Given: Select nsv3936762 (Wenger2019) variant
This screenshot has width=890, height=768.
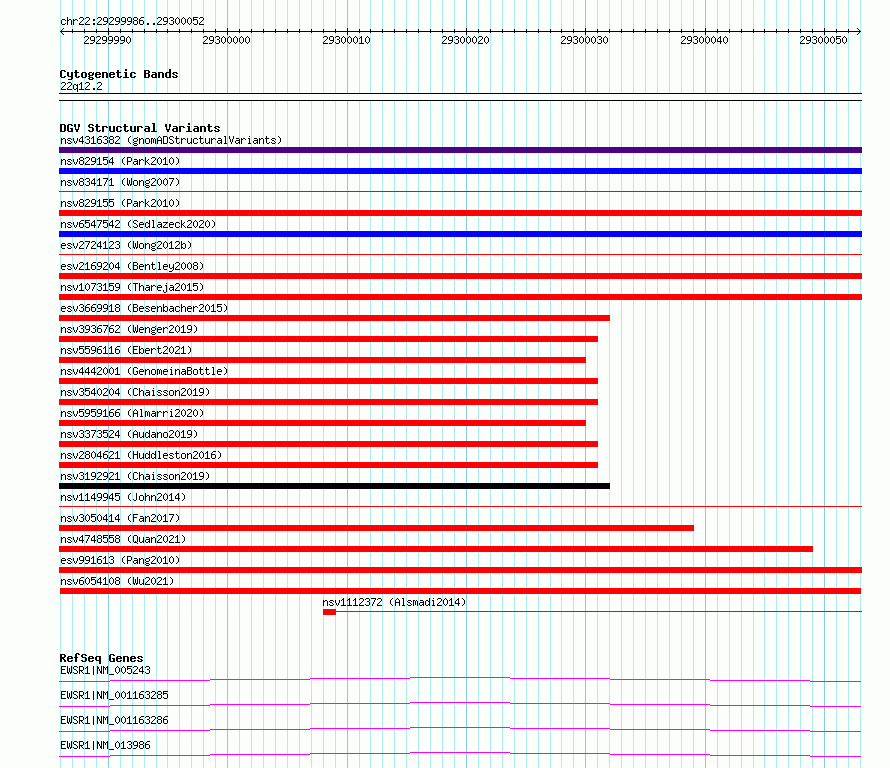Looking at the screenshot, I should [129, 329].
